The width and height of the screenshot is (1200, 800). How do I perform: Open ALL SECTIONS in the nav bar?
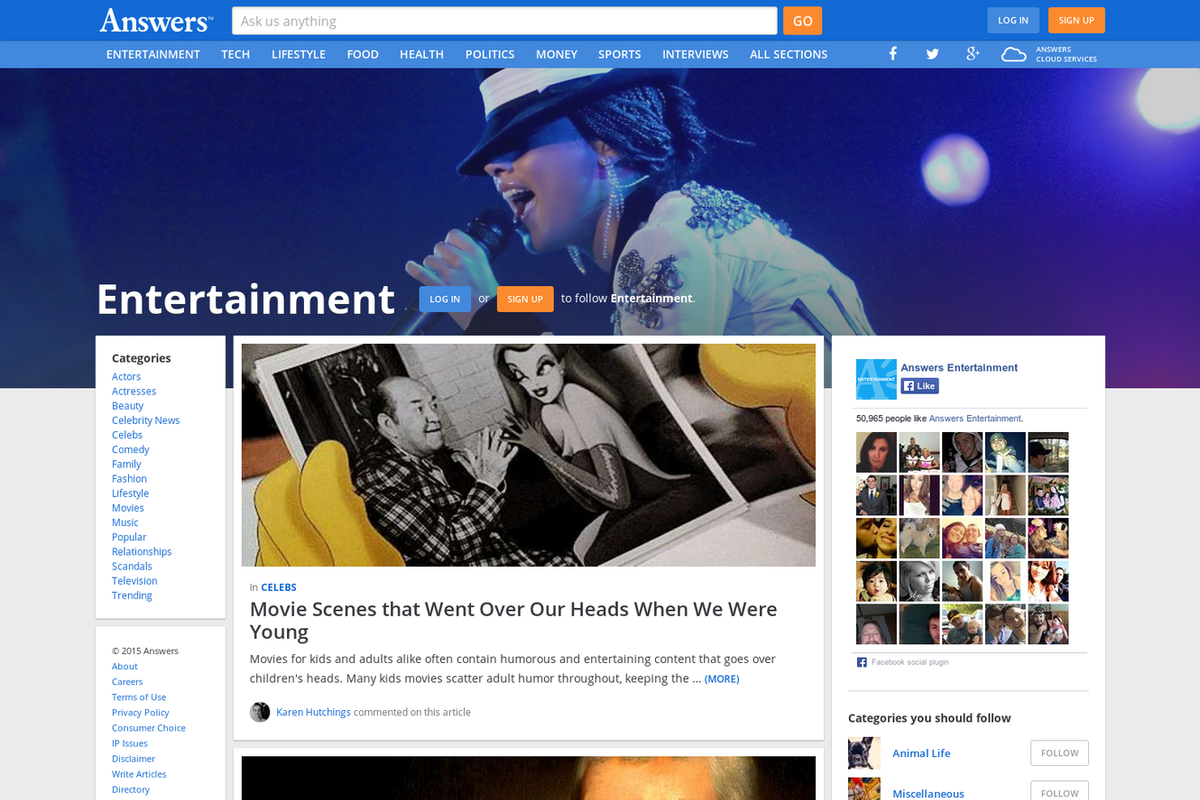point(789,54)
